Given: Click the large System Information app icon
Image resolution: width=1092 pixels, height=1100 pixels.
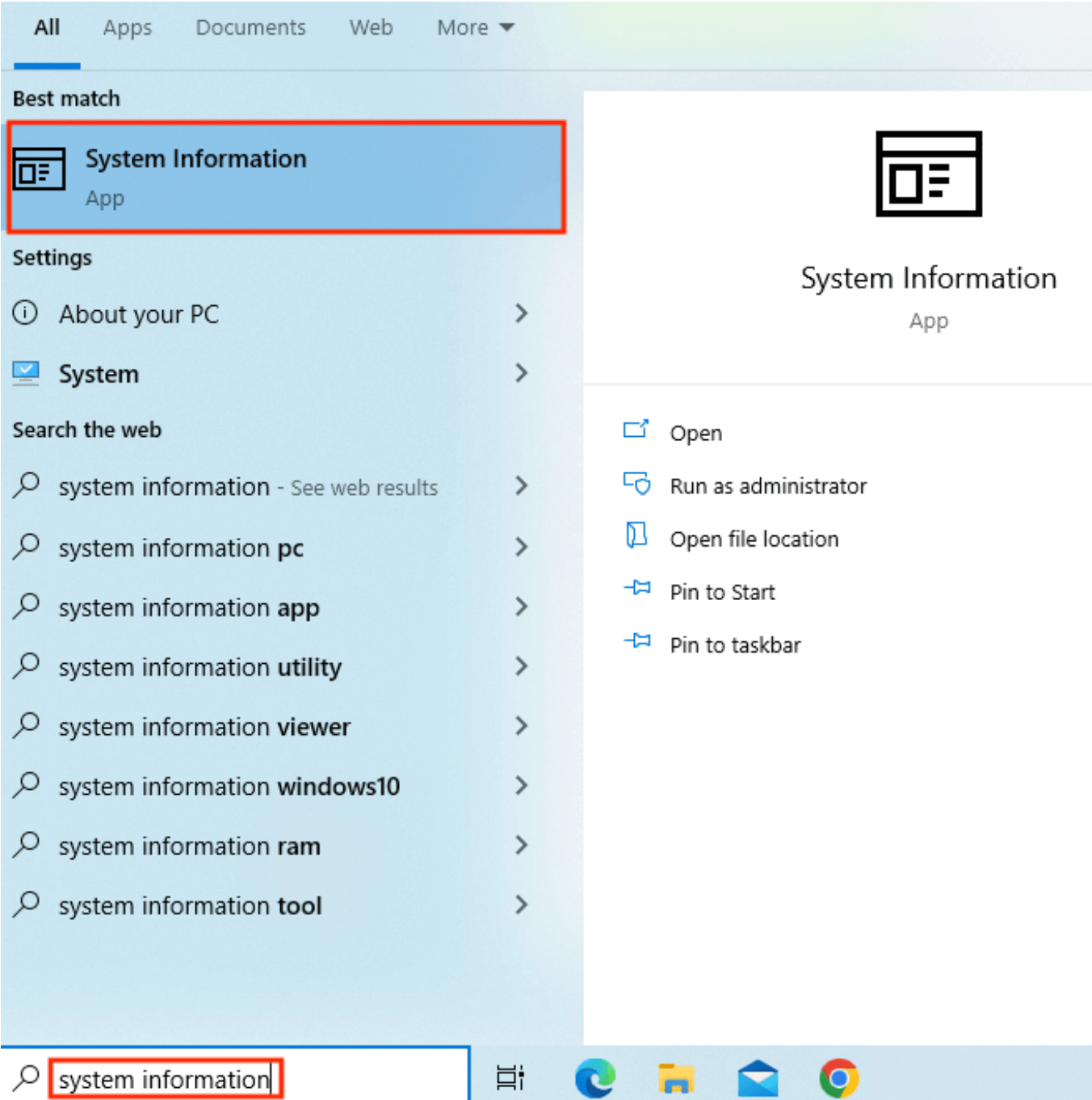Looking at the screenshot, I should click(929, 174).
